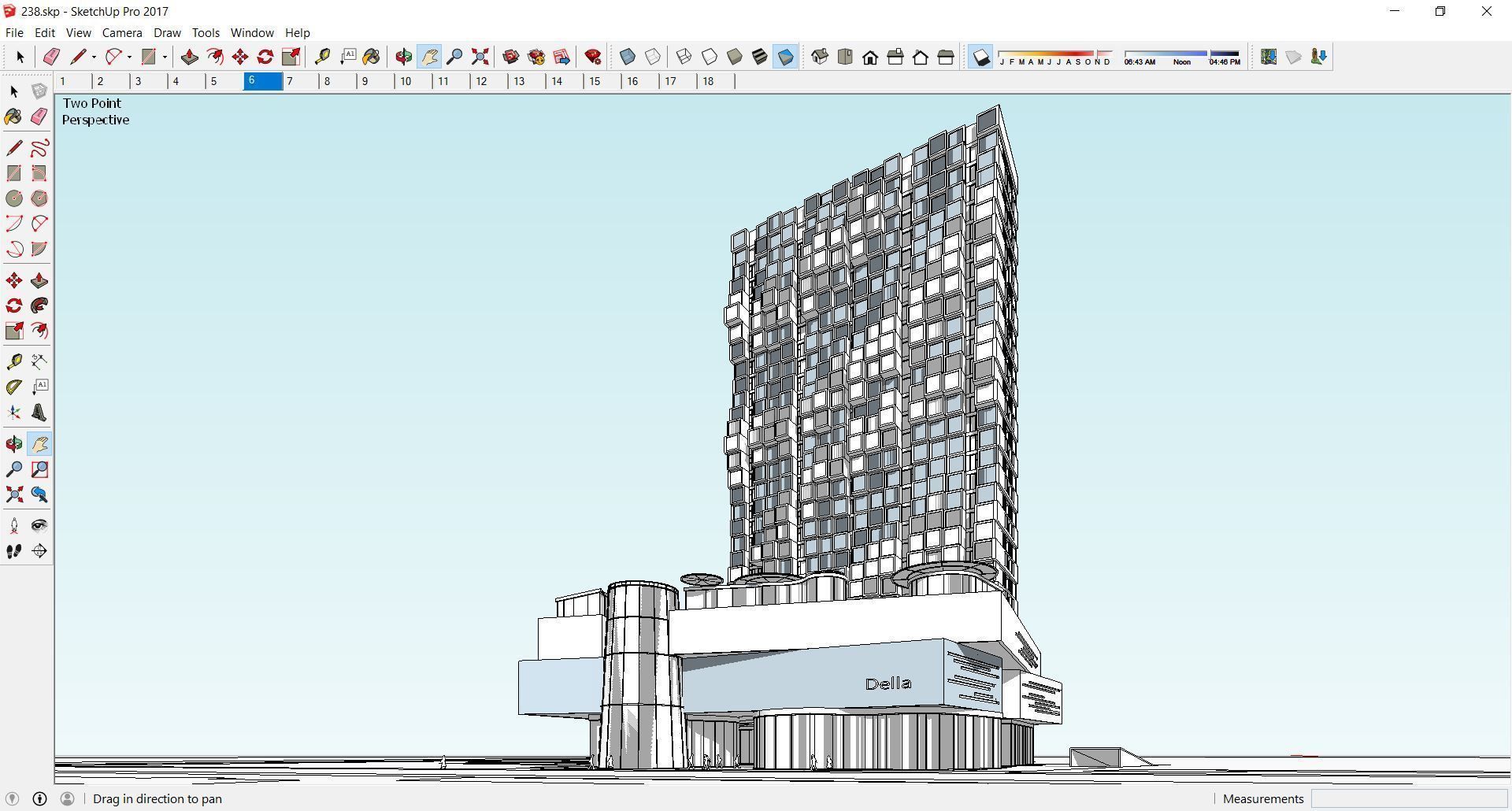Open the Tools menu
Image resolution: width=1512 pixels, height=811 pixels.
click(x=206, y=32)
